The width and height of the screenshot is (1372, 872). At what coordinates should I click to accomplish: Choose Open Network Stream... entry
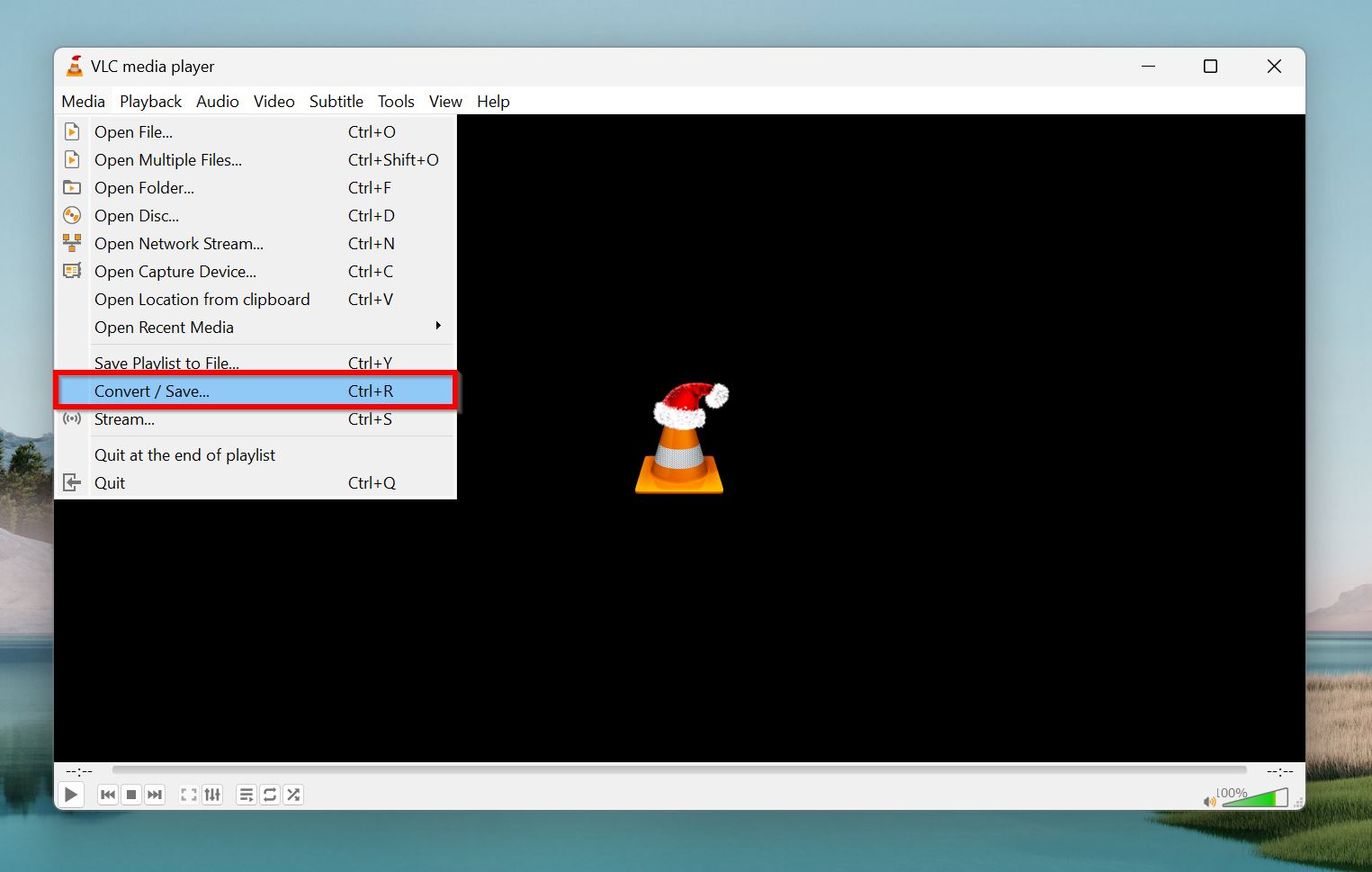pos(256,244)
